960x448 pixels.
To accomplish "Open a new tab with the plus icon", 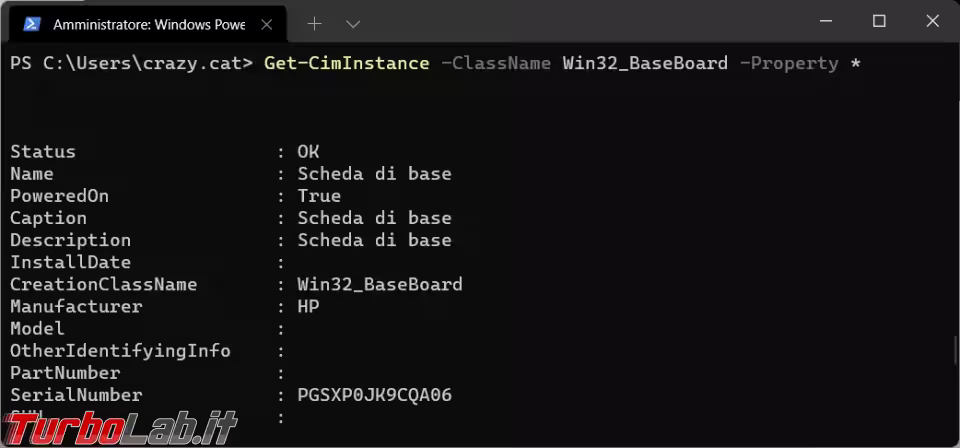I will (314, 22).
